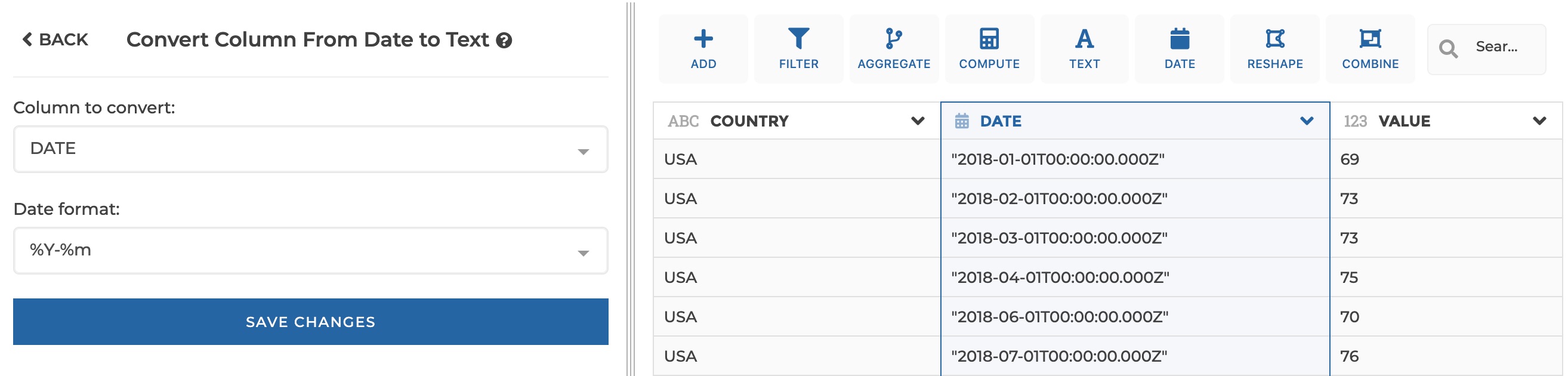
Task: Click date cell "2018-03-01T00:00:00.000Z"
Action: (1135, 238)
